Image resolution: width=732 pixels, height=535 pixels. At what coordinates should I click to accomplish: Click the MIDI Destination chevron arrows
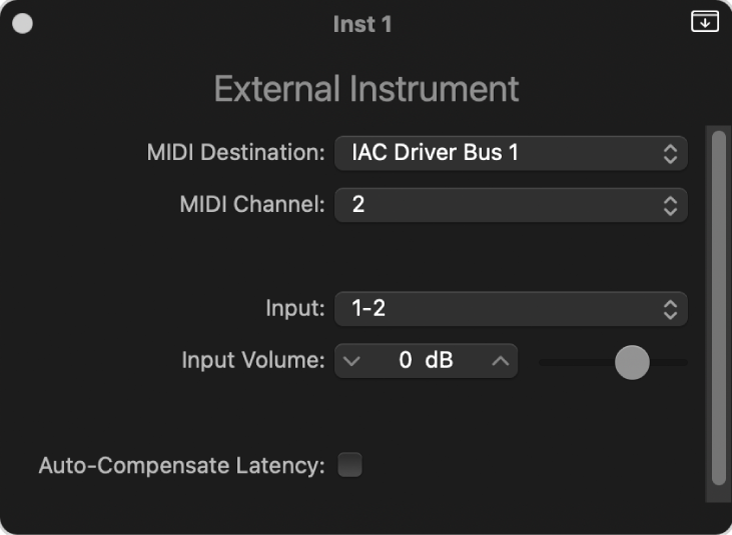tap(670, 153)
